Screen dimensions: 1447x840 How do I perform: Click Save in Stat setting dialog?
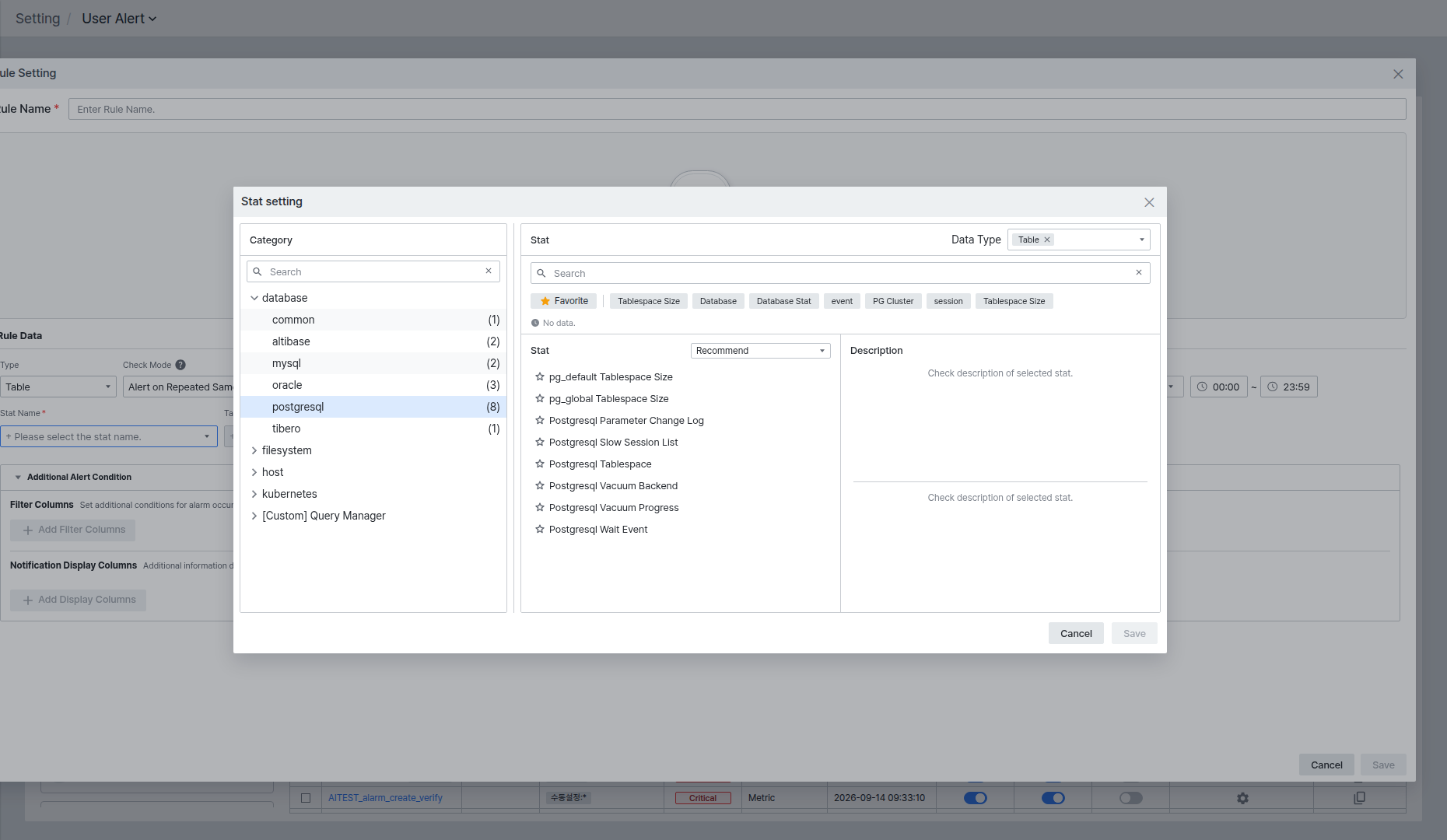1134,633
